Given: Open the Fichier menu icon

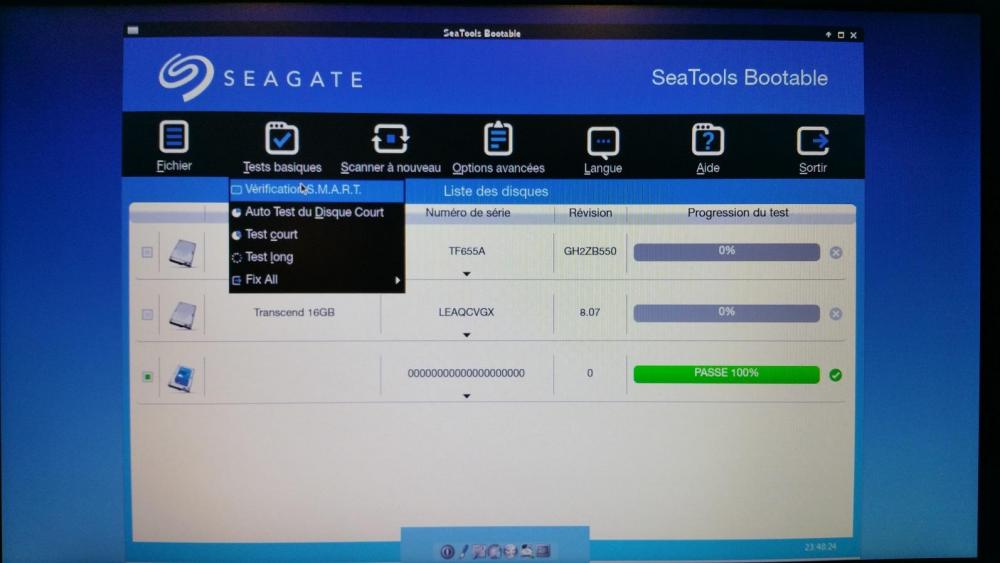Looking at the screenshot, I should 173,136.
